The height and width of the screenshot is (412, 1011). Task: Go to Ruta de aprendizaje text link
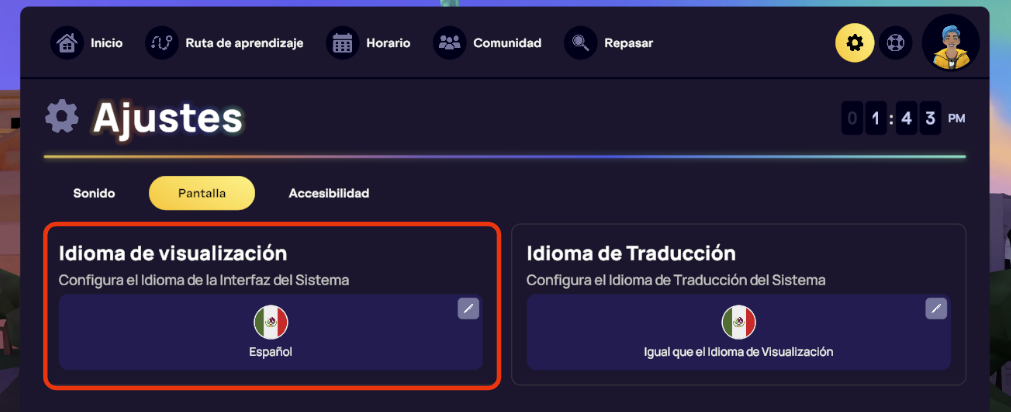244,43
